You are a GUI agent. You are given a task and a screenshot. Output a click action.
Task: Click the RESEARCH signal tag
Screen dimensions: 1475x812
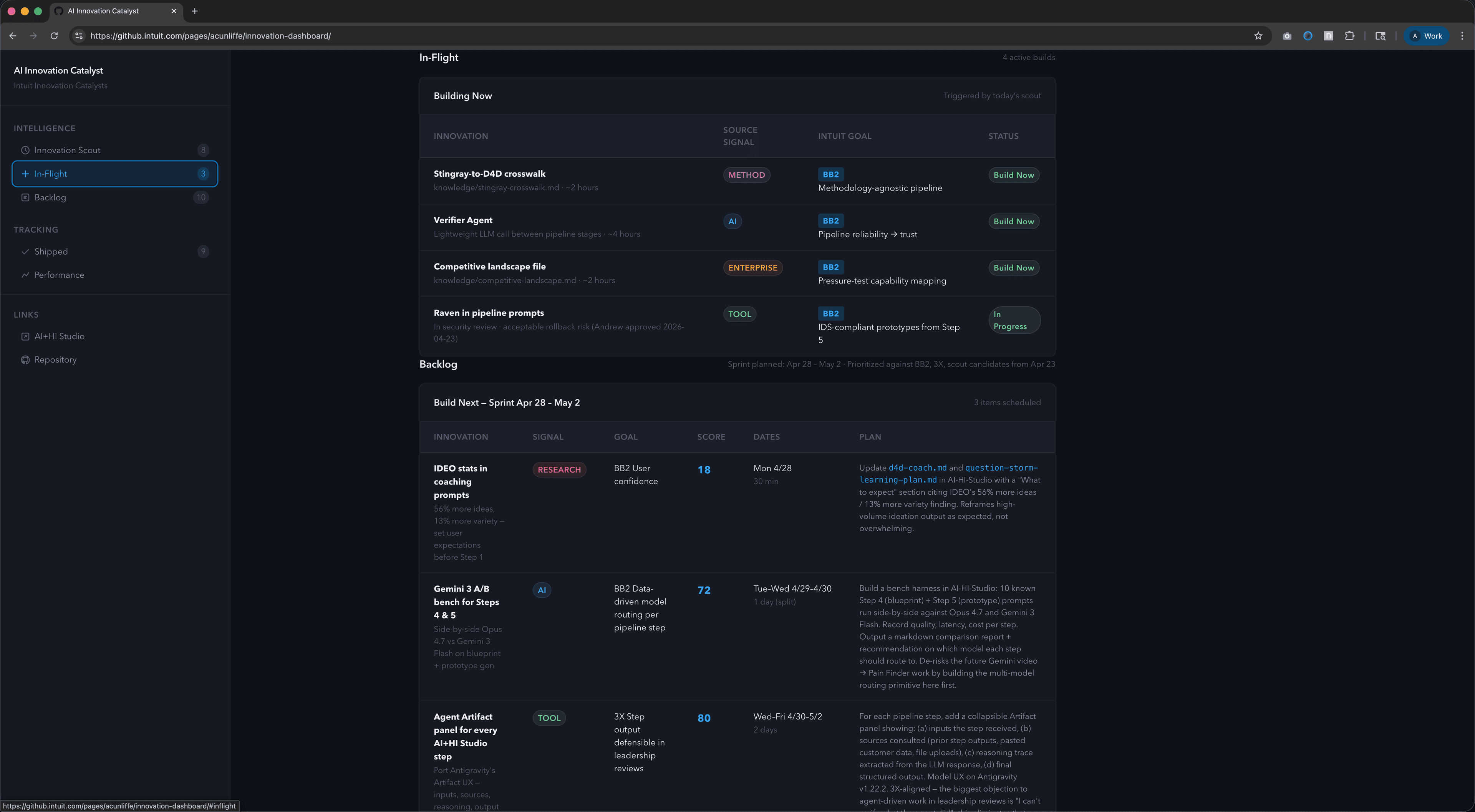coord(559,469)
